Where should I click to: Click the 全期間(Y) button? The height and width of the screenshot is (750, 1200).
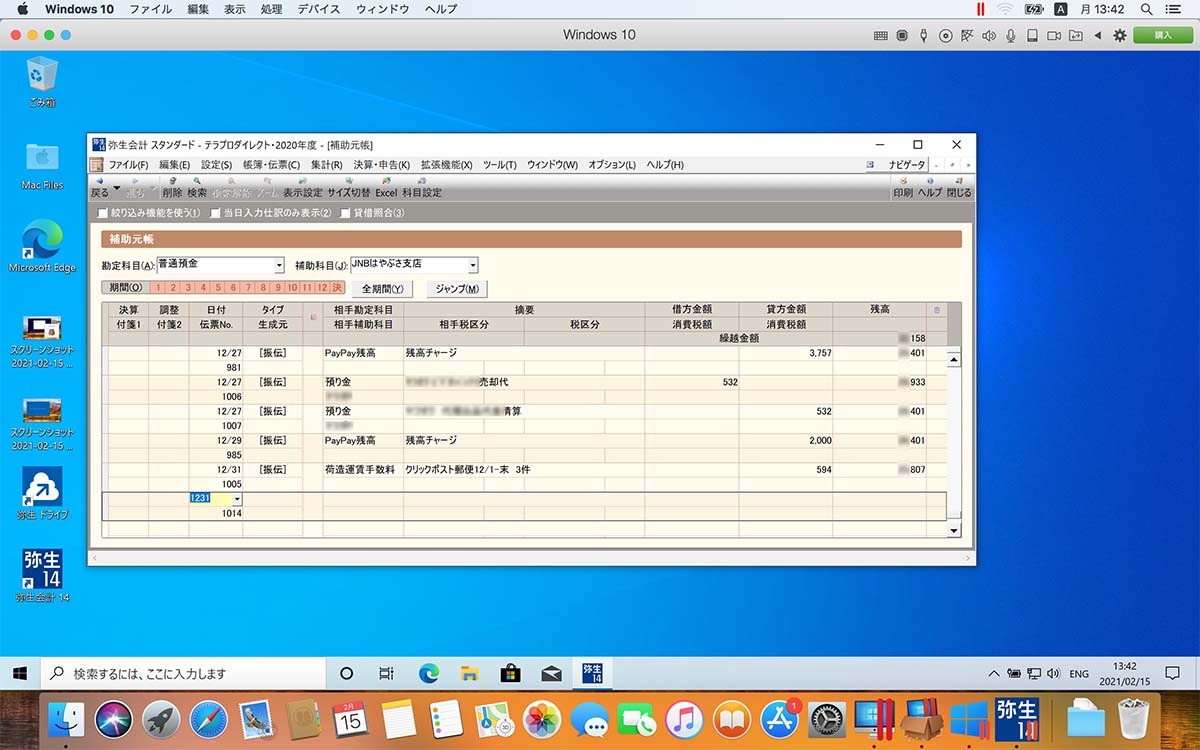tap(382, 289)
